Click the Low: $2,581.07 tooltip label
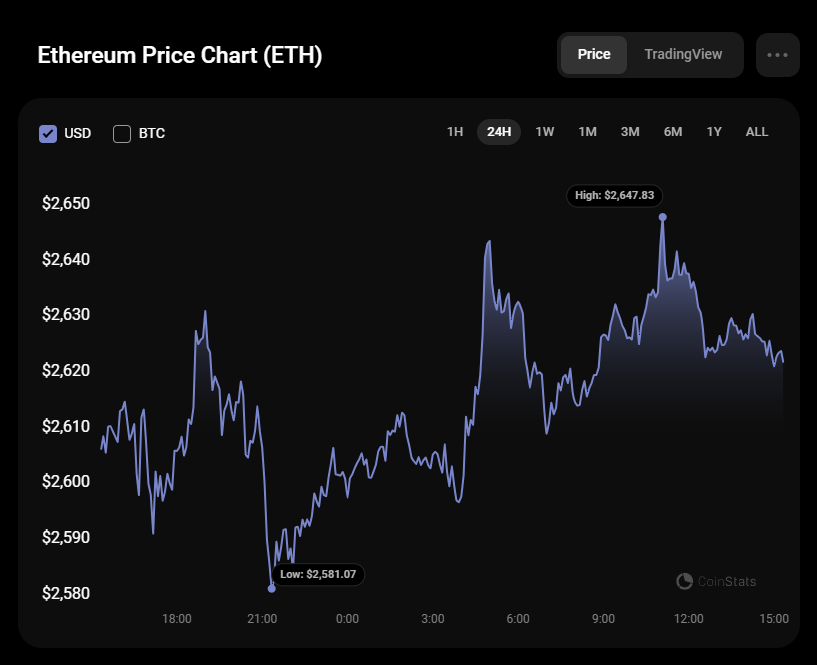Screen dimensions: 817x665 (318, 574)
